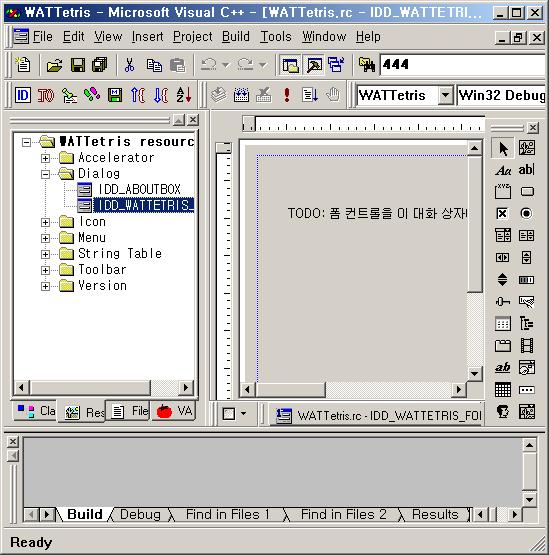Select the Tree Control tool
The width and height of the screenshot is (549, 555).
(x=526, y=324)
